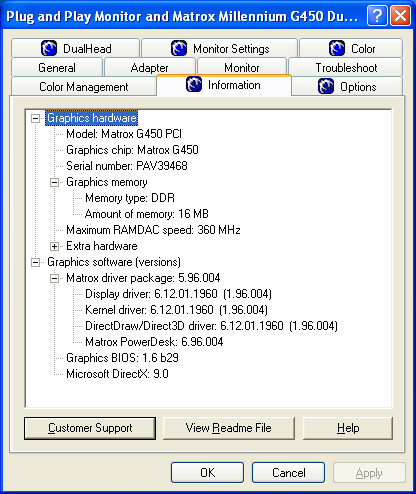Select the Graphics memory tree item
This screenshot has height=494, width=416.
pos(107,182)
